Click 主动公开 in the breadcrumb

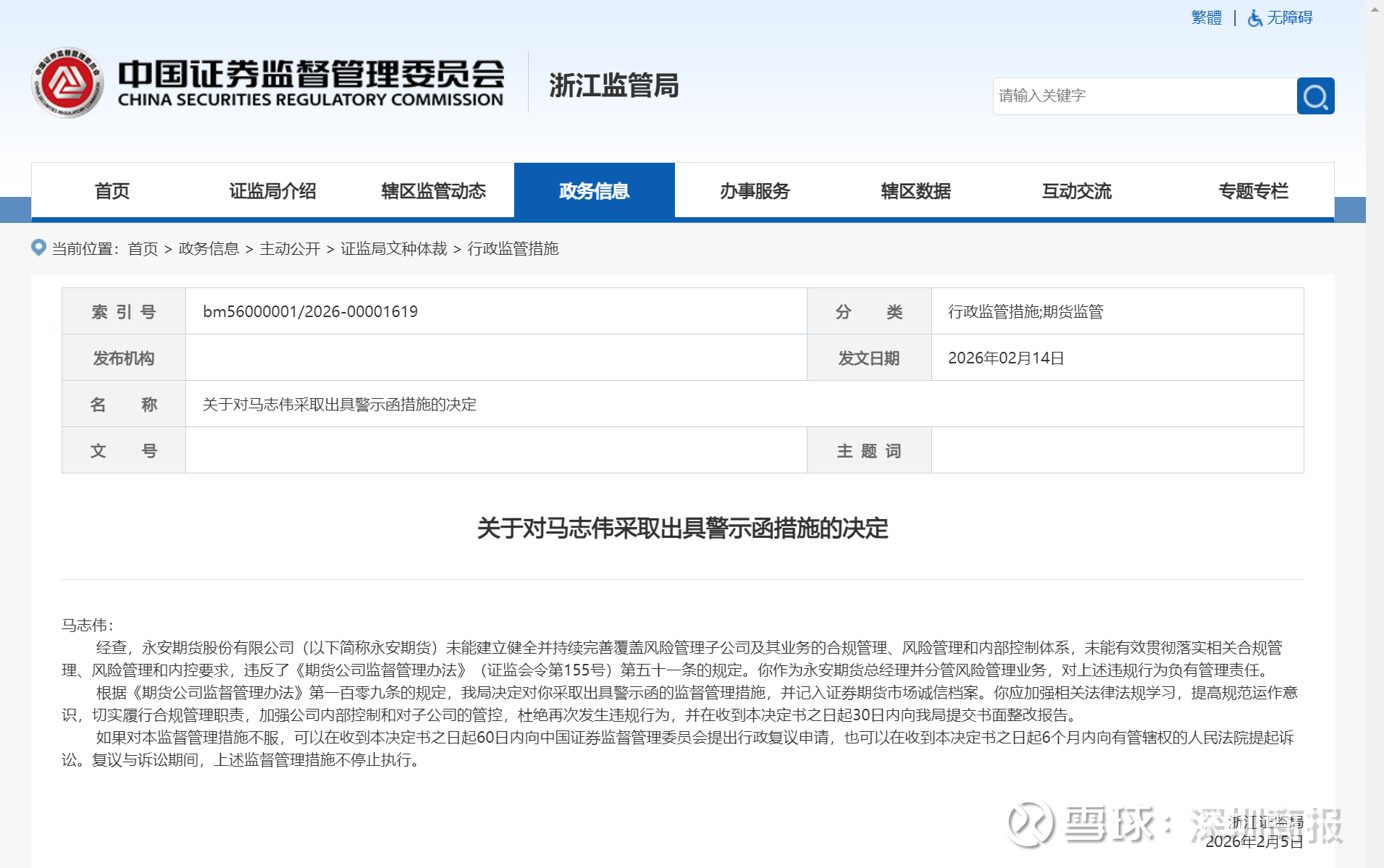[290, 249]
